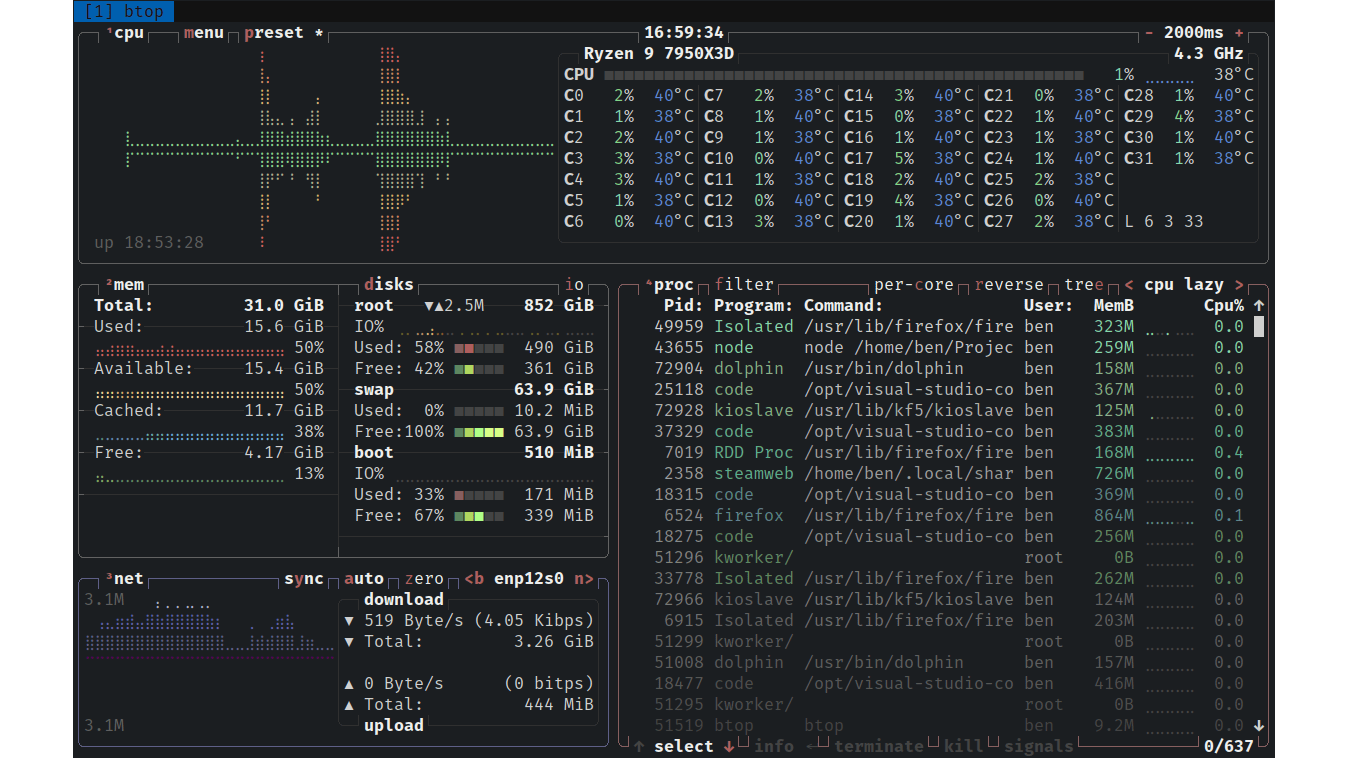Kill the selected process
The width and height of the screenshot is (1348, 758).
pos(964,747)
